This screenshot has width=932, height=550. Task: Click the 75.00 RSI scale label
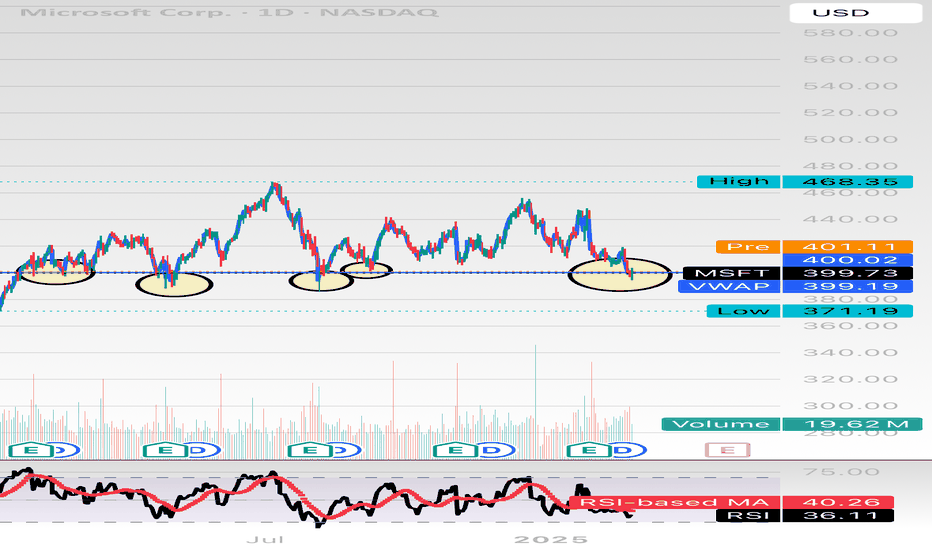coord(841,472)
